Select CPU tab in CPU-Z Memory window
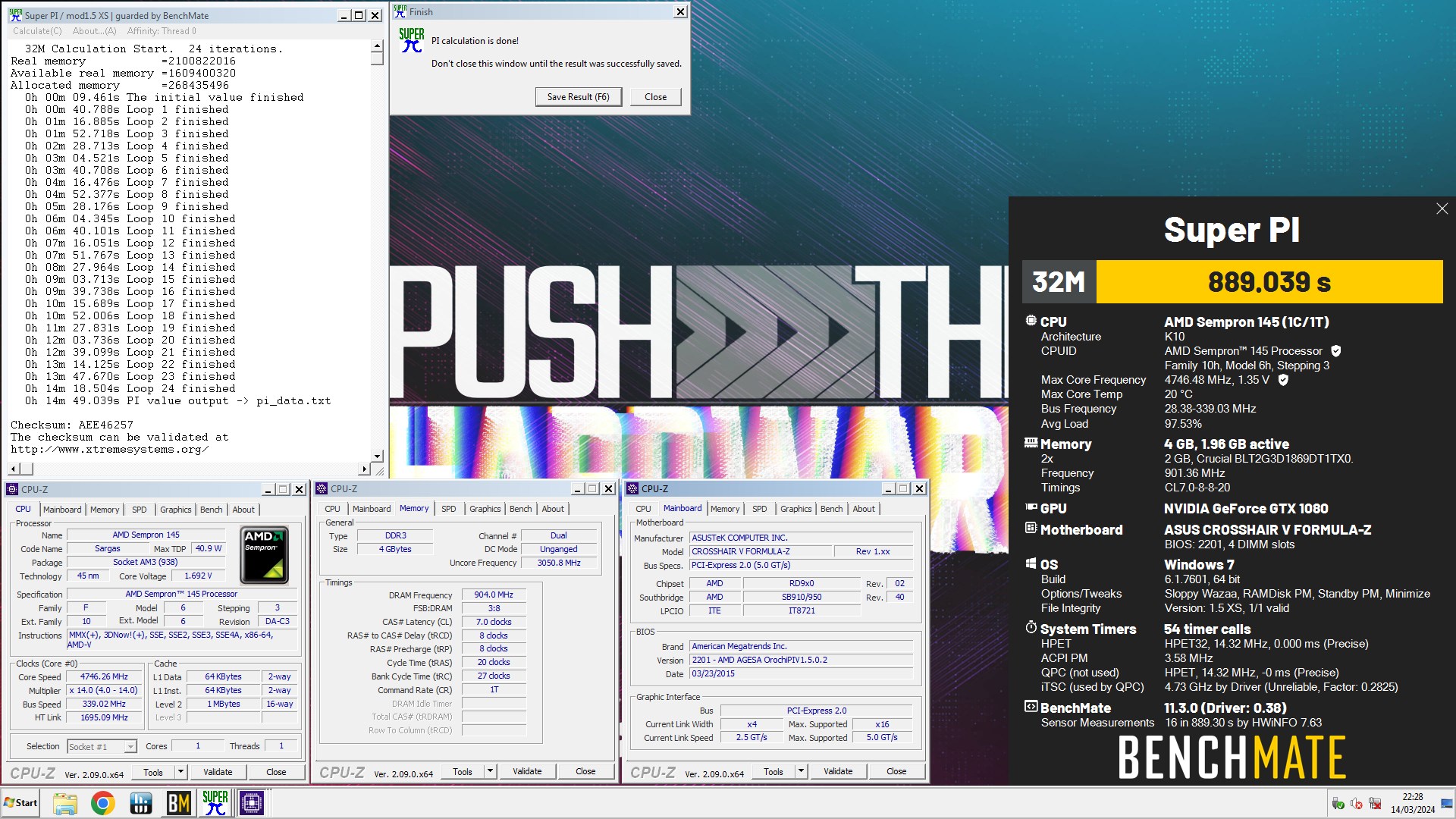This screenshot has width=1456, height=819. click(332, 509)
